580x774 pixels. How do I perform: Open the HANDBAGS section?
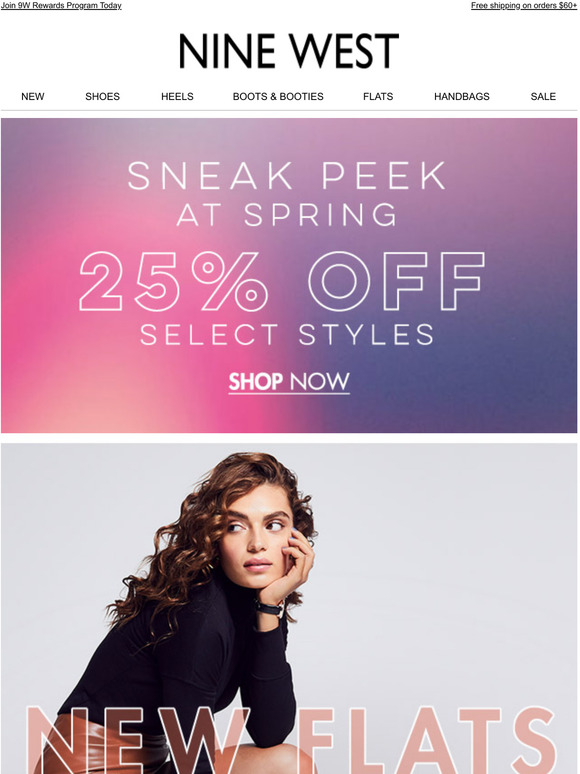462,97
